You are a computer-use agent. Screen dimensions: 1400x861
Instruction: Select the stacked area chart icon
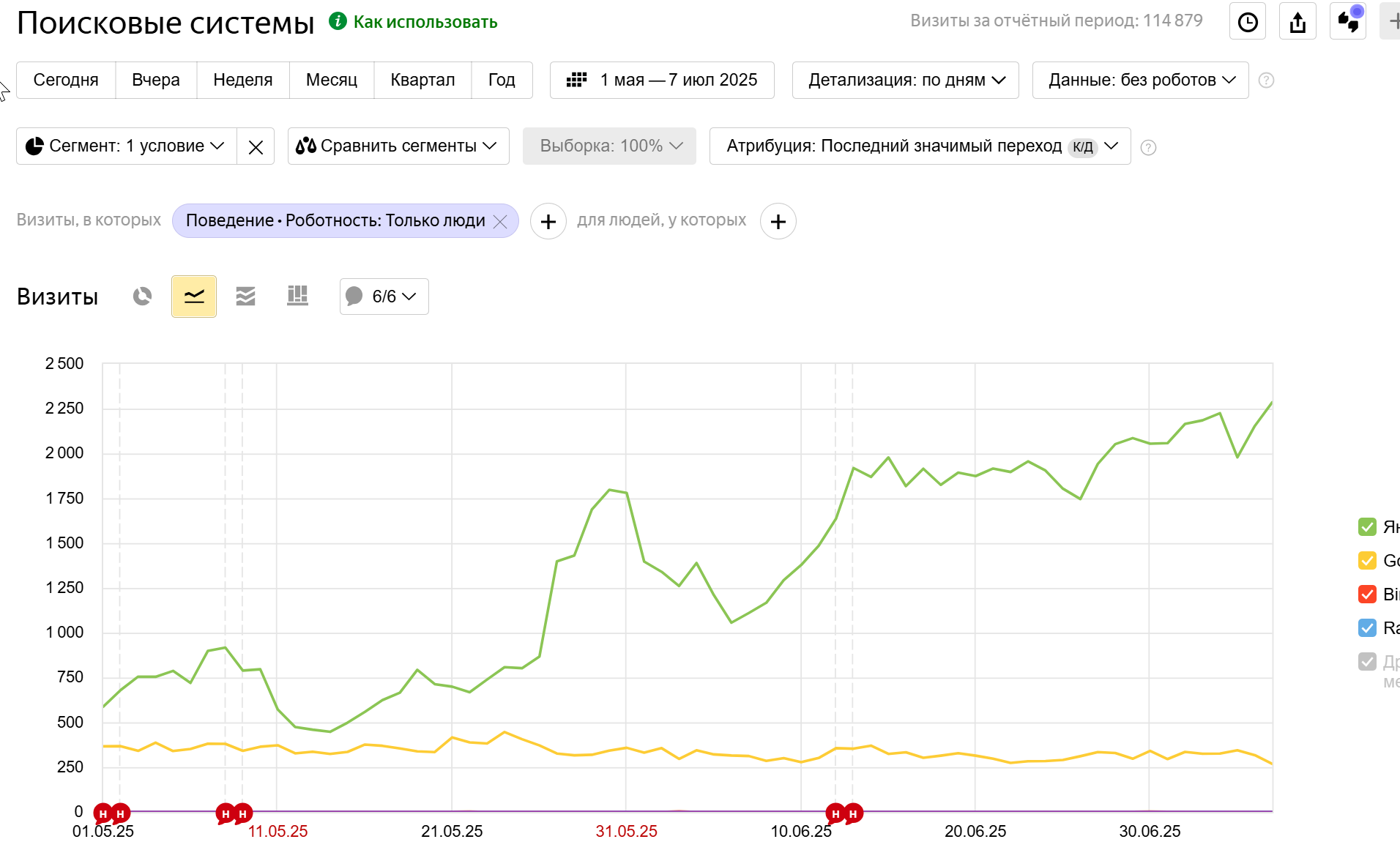click(245, 297)
